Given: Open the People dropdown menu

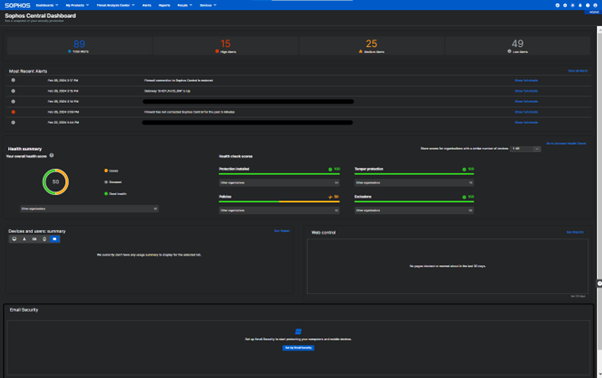Looking at the screenshot, I should pyautogui.click(x=185, y=5).
